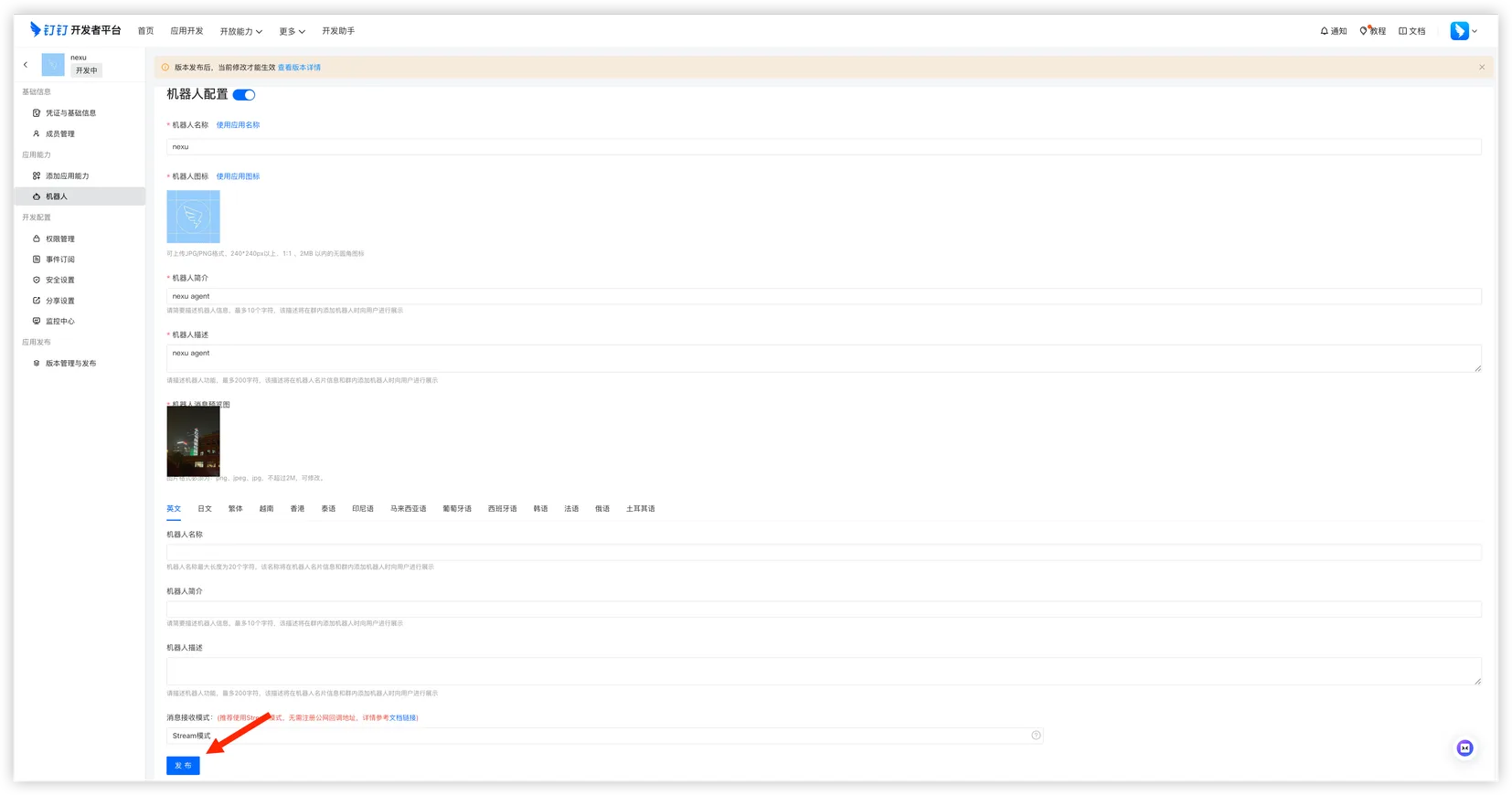The image size is (1512, 795).
Task: Switch to the 泰语 language tab
Action: tap(328, 509)
